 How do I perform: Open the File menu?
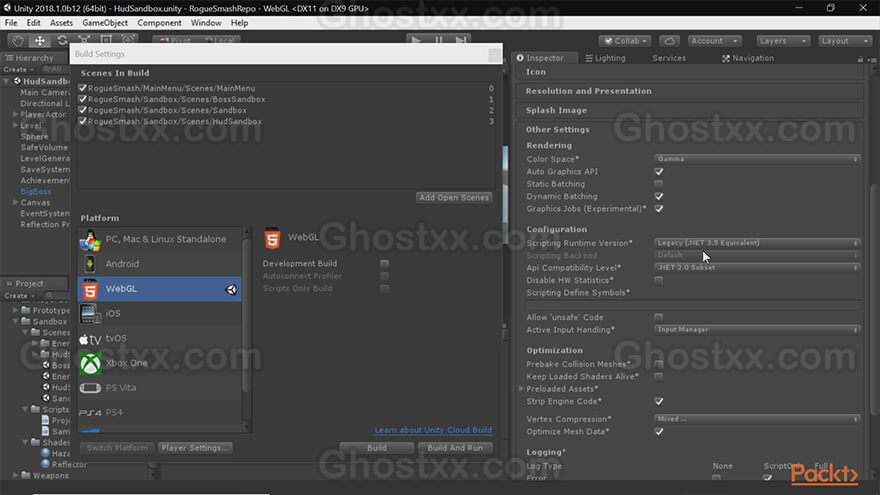coord(11,23)
